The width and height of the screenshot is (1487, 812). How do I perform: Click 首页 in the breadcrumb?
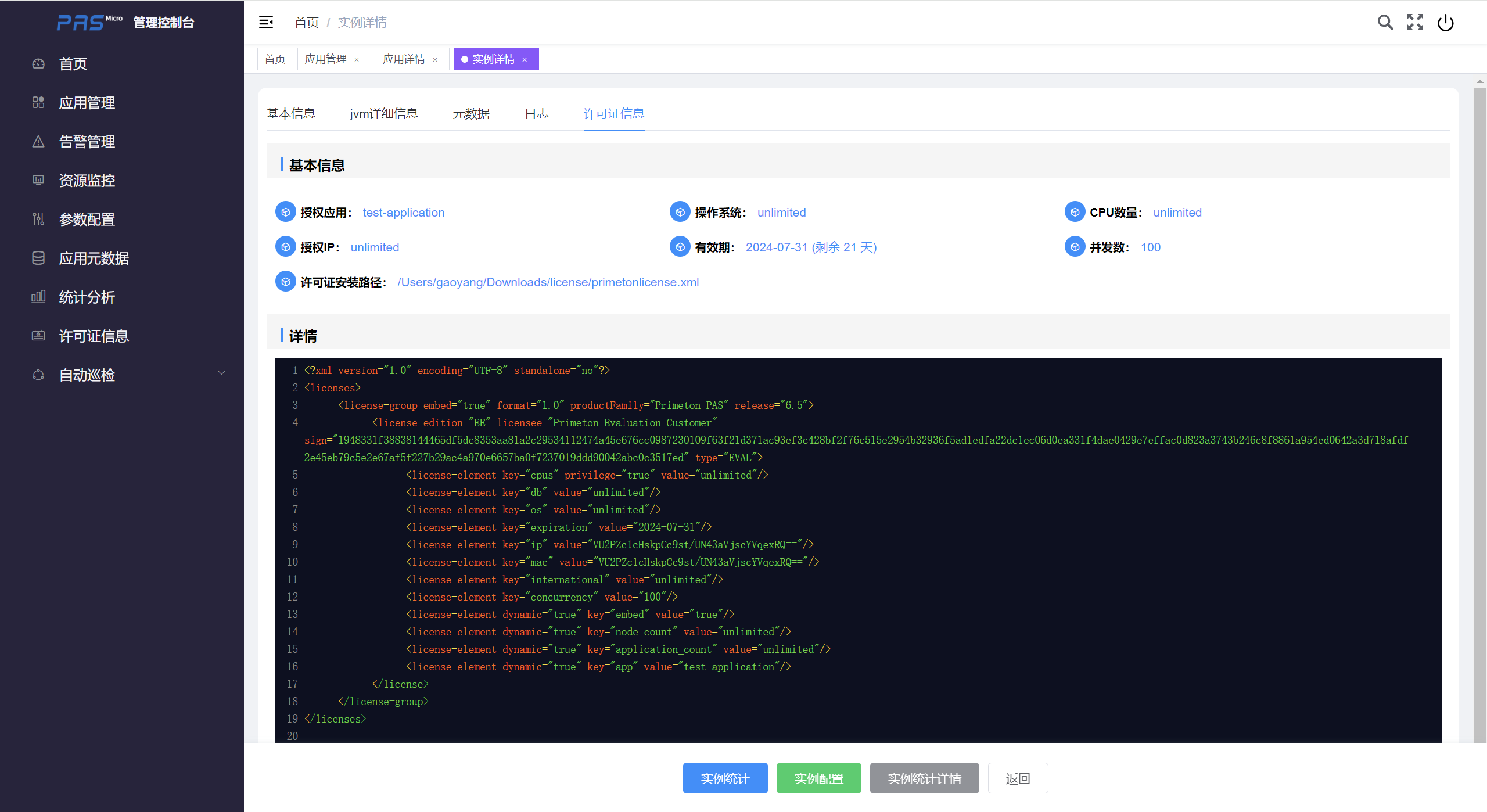pos(306,23)
